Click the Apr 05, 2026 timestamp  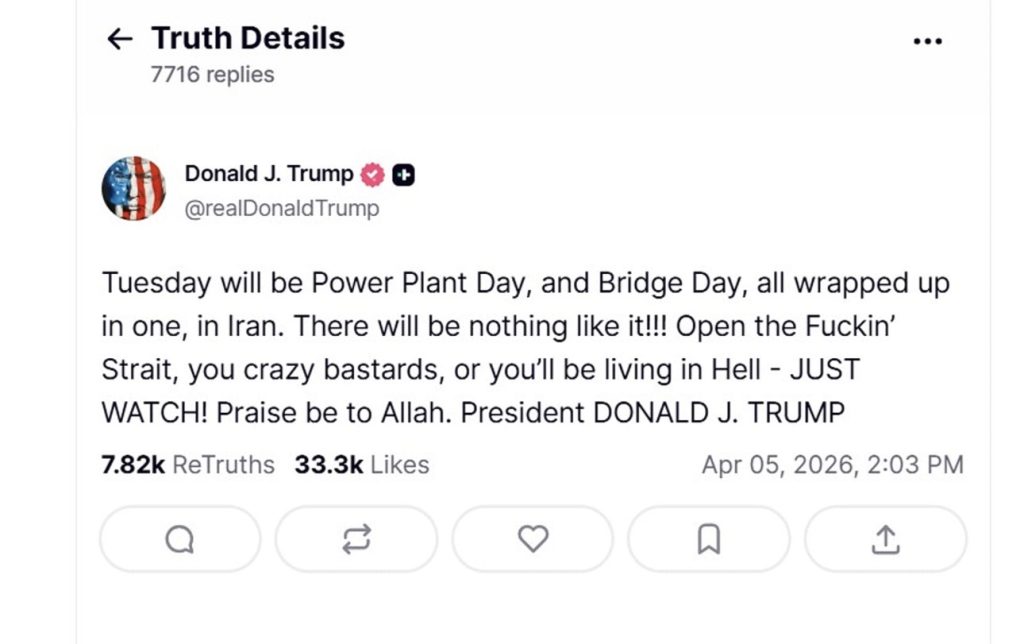coord(832,465)
